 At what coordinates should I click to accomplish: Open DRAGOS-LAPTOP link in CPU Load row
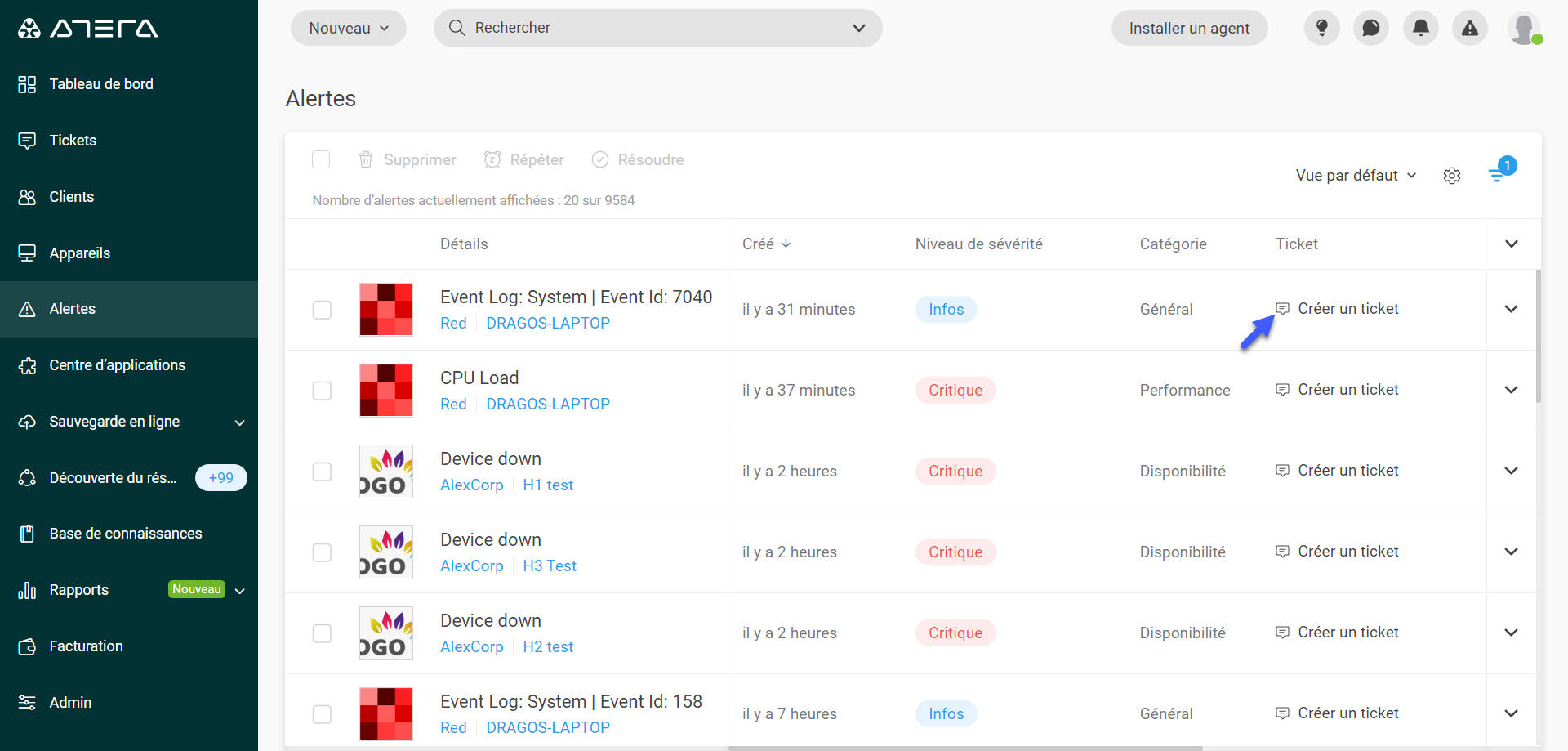pyautogui.click(x=548, y=404)
